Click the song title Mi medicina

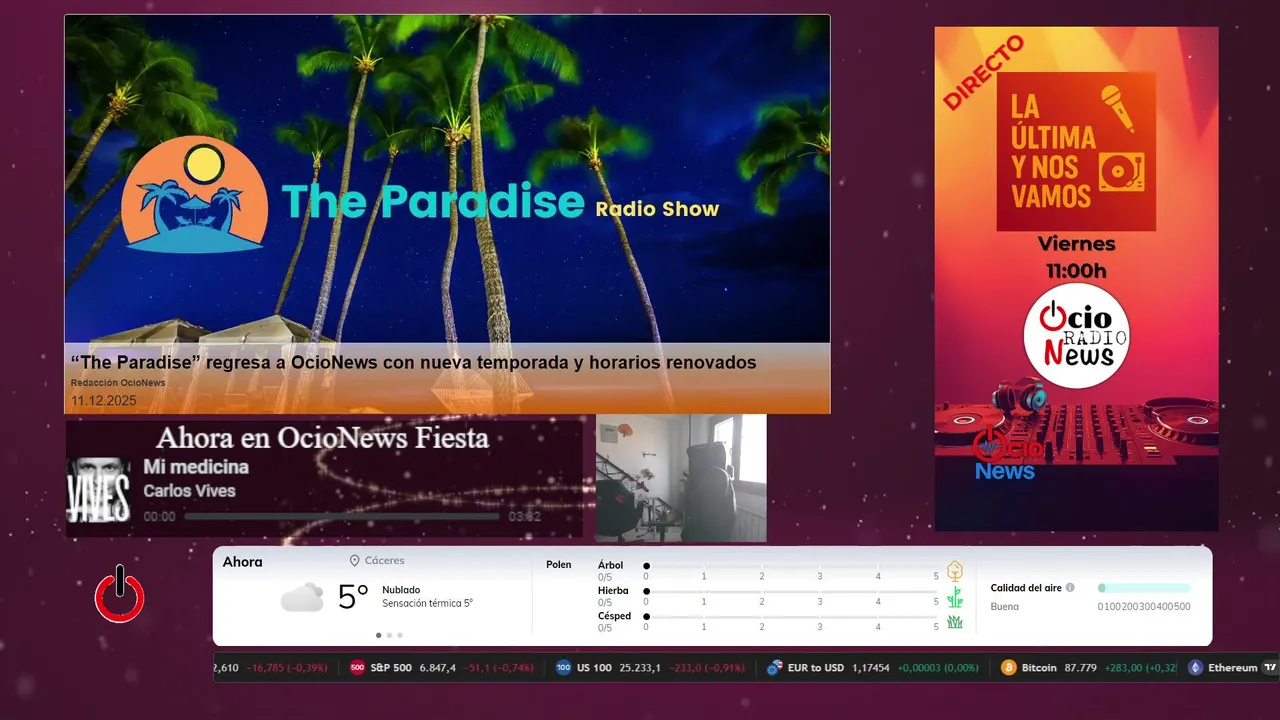(x=196, y=467)
